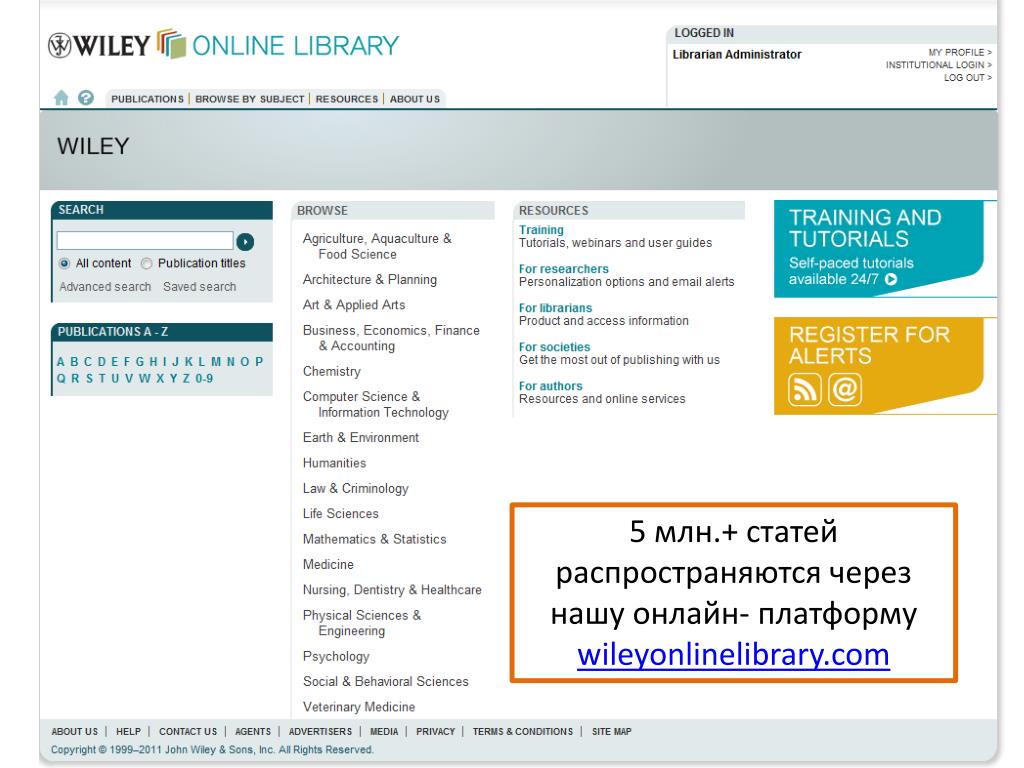Click the Register for Alerts banner heading

tap(869, 345)
